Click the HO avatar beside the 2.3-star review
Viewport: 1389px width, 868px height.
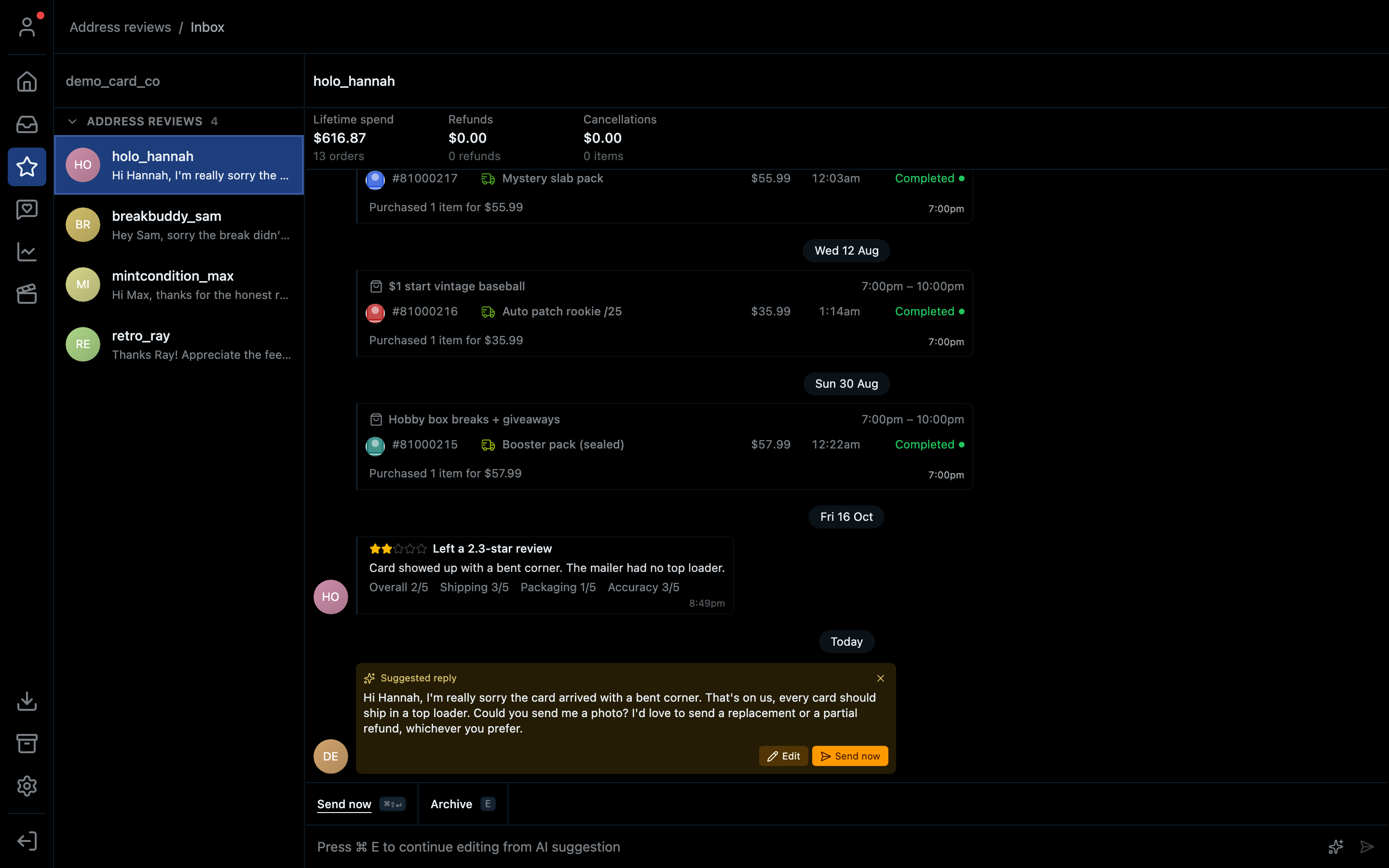[330, 597]
